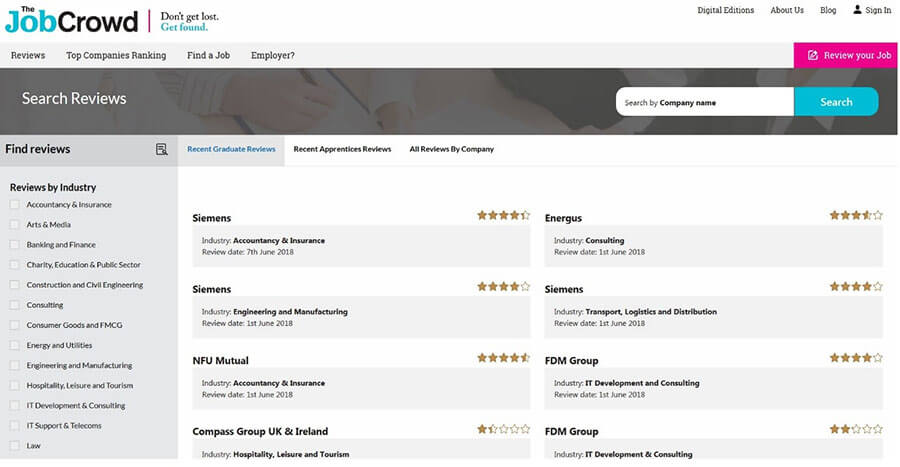
Task: Click the star rating for Siemens Accountancy review
Action: coord(503,215)
